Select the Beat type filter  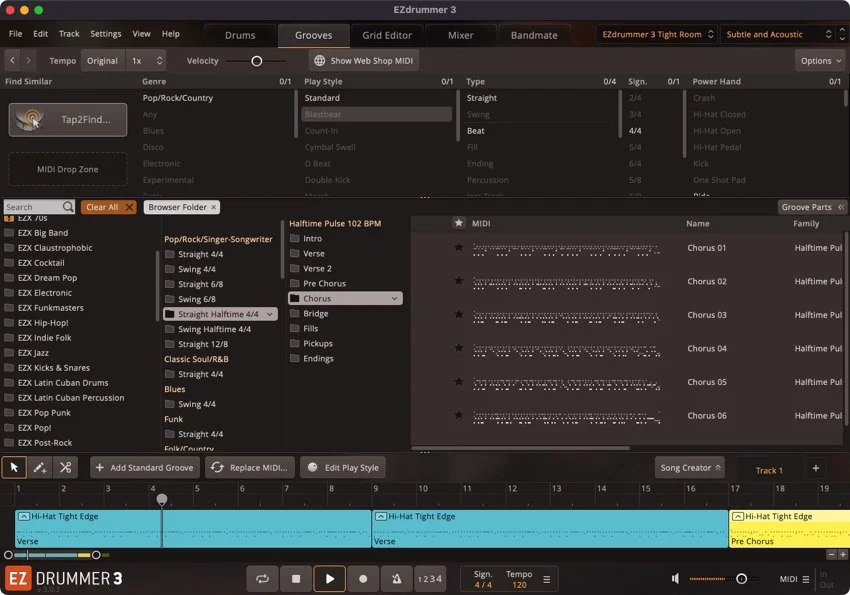click(x=475, y=131)
